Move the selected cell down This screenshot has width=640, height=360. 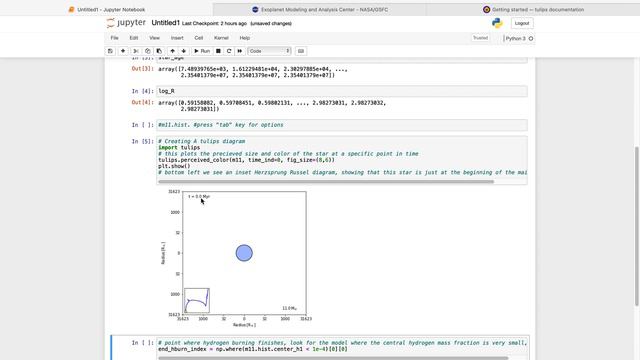[184, 51]
